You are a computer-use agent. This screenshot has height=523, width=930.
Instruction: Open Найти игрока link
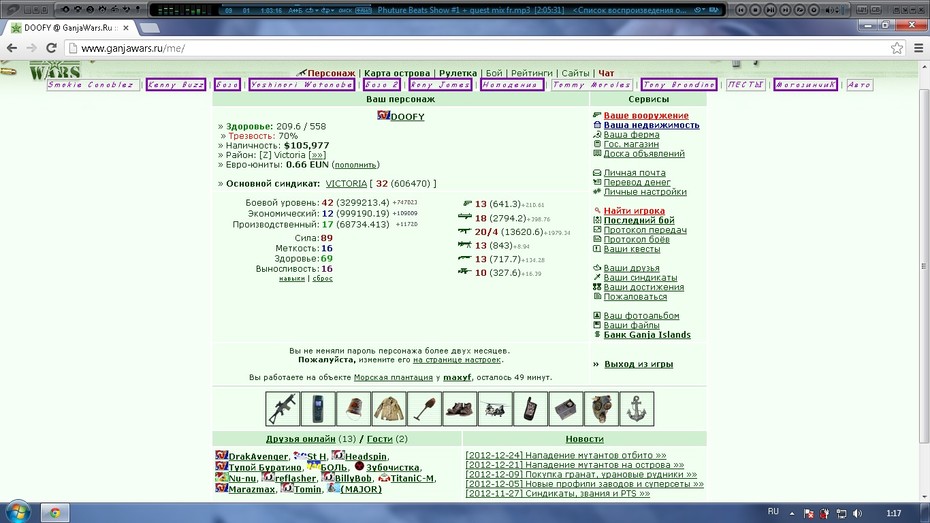point(634,211)
